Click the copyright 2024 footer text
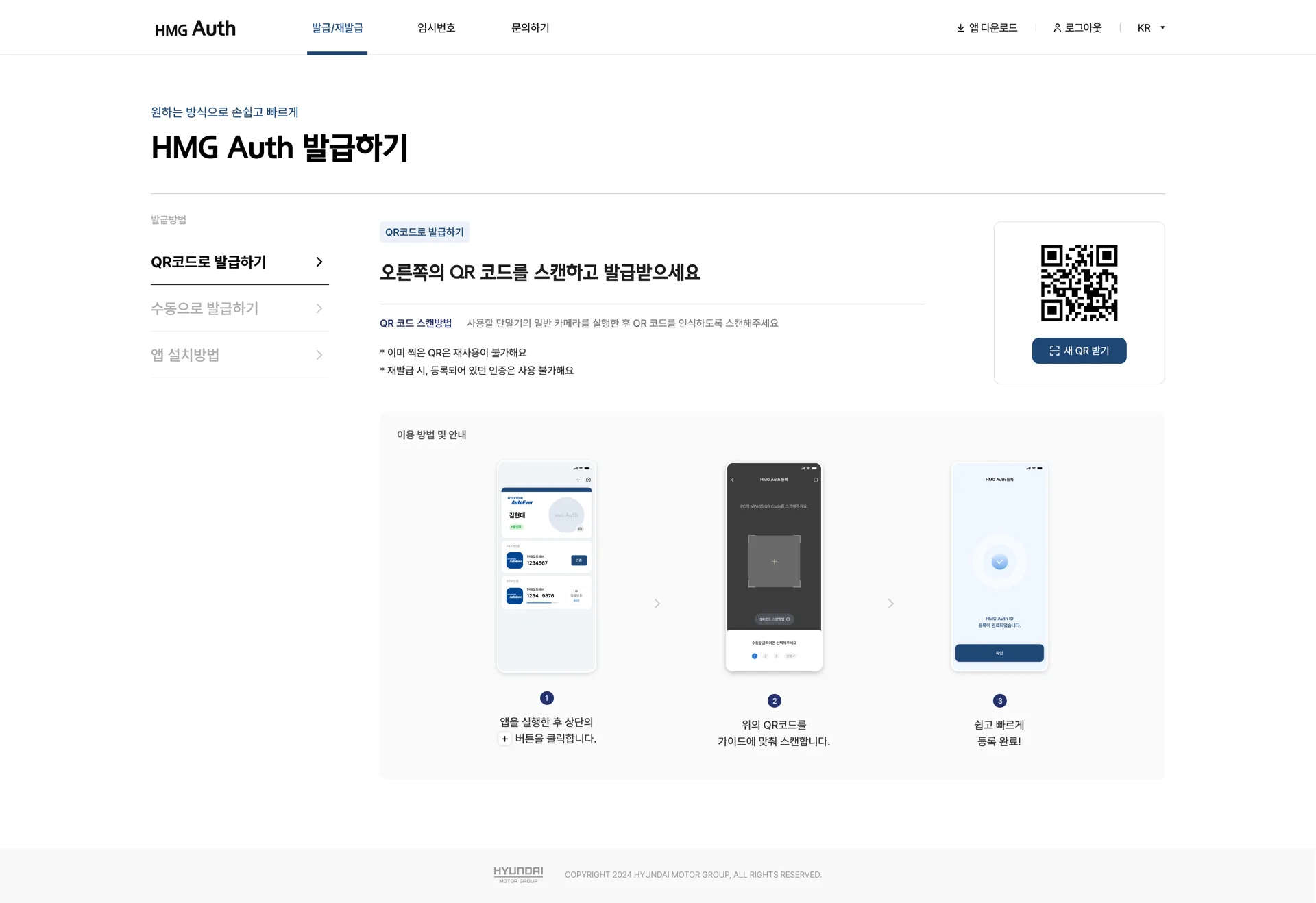 coord(693,875)
